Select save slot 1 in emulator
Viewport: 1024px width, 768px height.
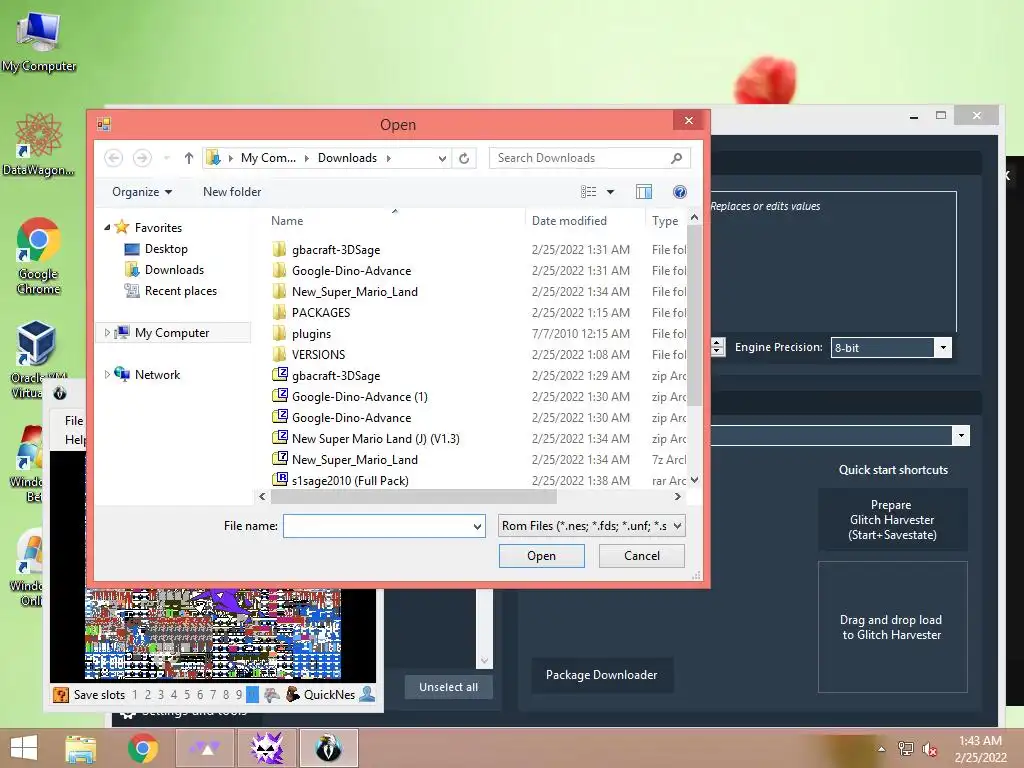click(135, 695)
